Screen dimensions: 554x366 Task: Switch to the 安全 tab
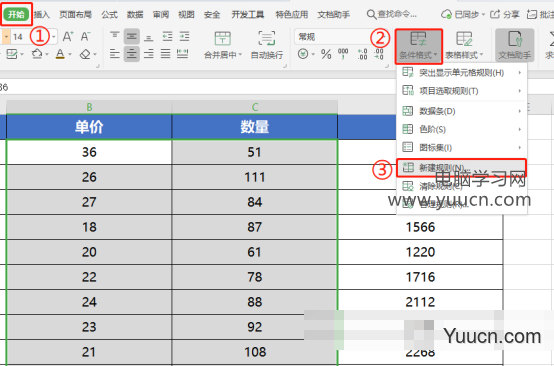(x=212, y=14)
